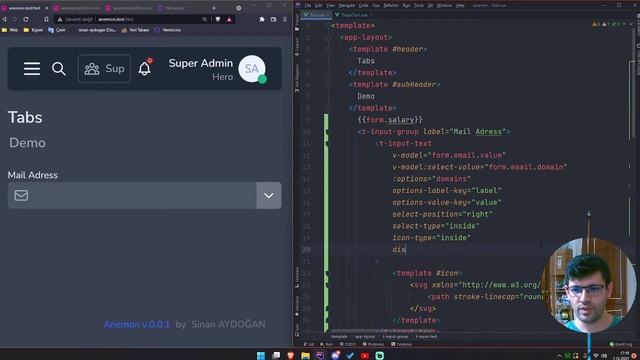Open the Windows Start menu
The width and height of the screenshot is (640, 360).
click(x=261, y=356)
